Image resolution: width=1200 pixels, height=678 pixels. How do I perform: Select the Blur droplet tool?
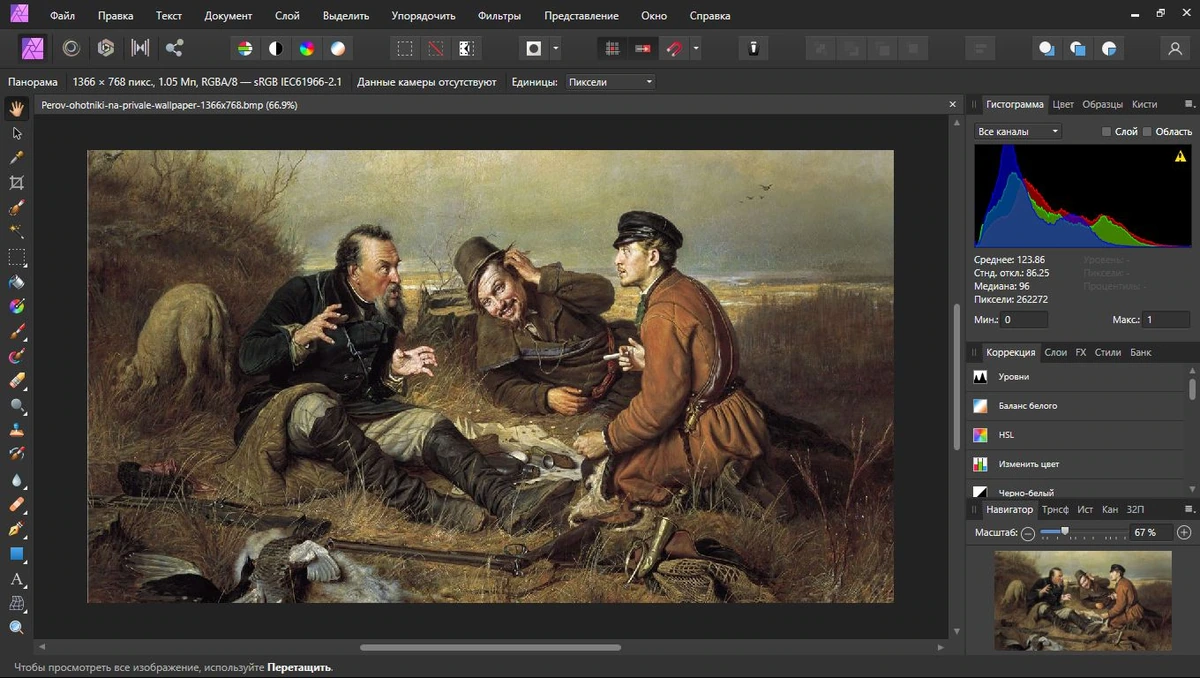(16, 480)
